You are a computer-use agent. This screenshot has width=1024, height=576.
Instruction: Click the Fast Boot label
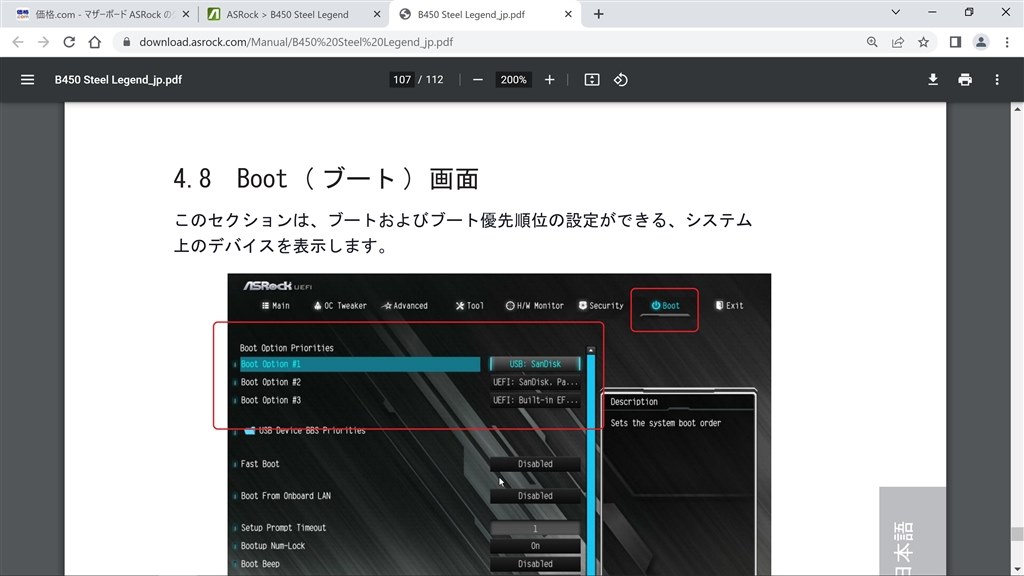click(259, 464)
